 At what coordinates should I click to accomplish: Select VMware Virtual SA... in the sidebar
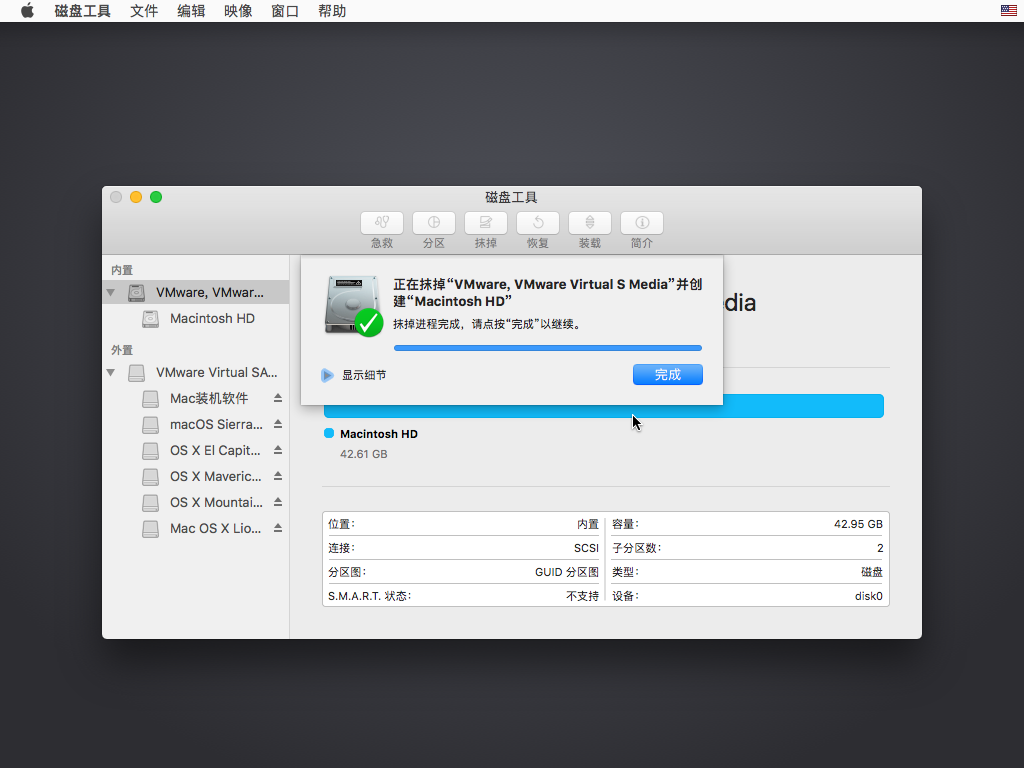coord(196,372)
